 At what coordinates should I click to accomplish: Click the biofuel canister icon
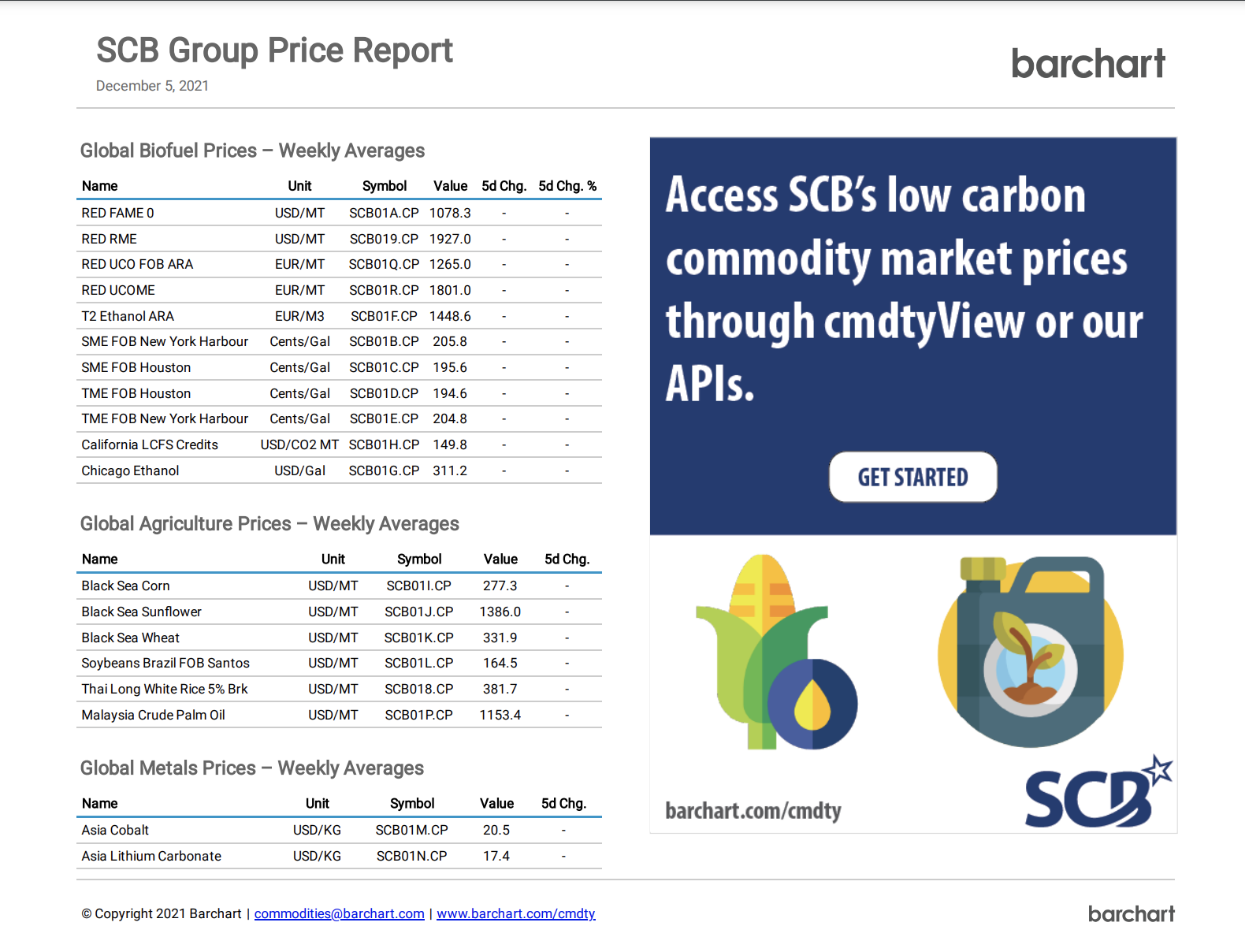click(1031, 651)
